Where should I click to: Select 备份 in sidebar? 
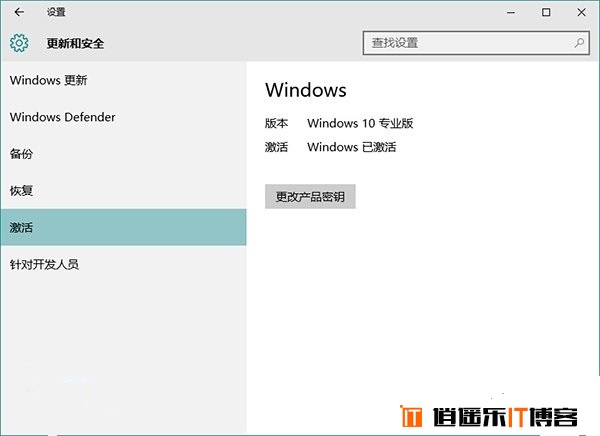[123, 154]
